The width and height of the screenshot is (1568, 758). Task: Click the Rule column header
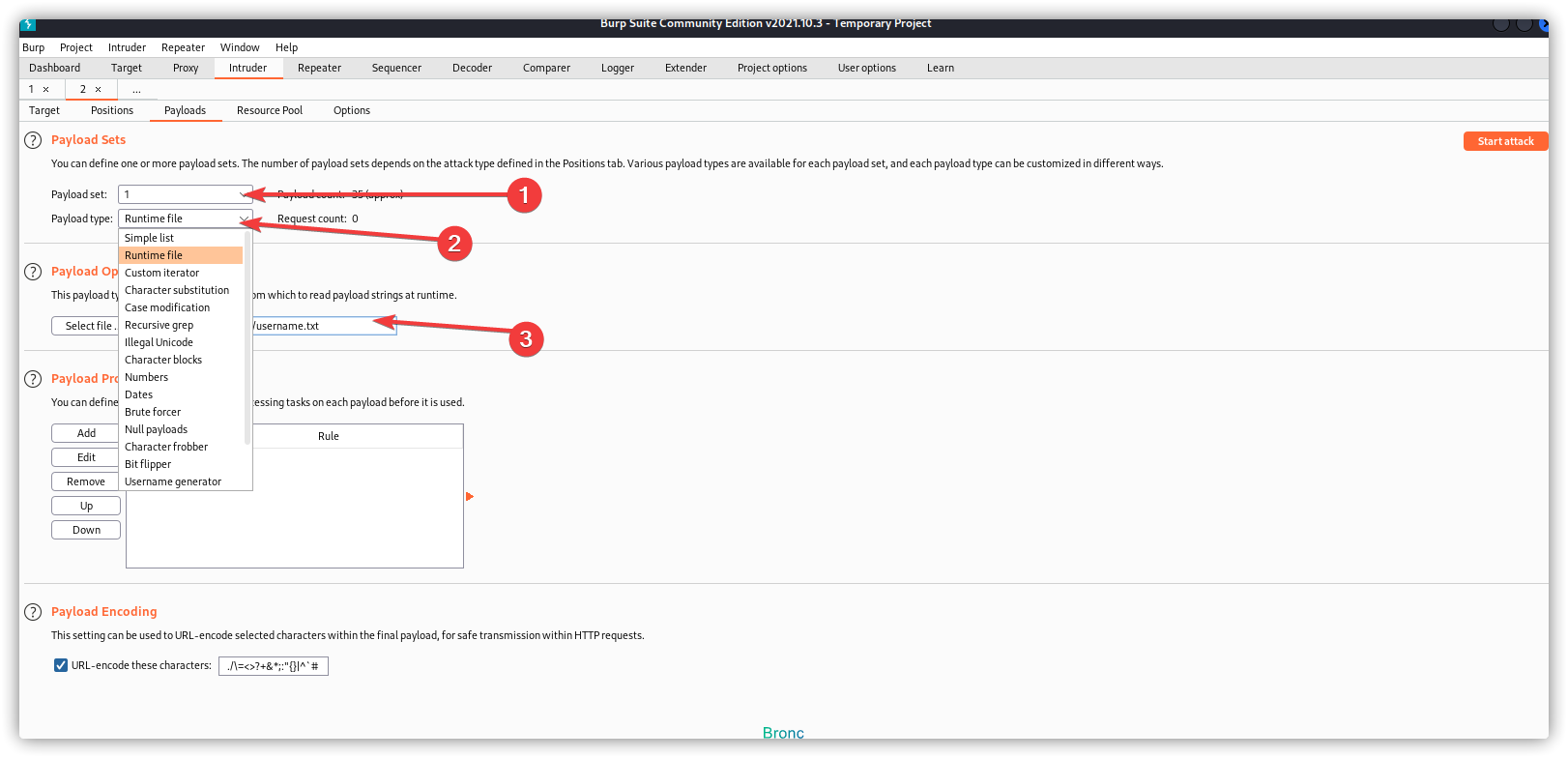(329, 436)
